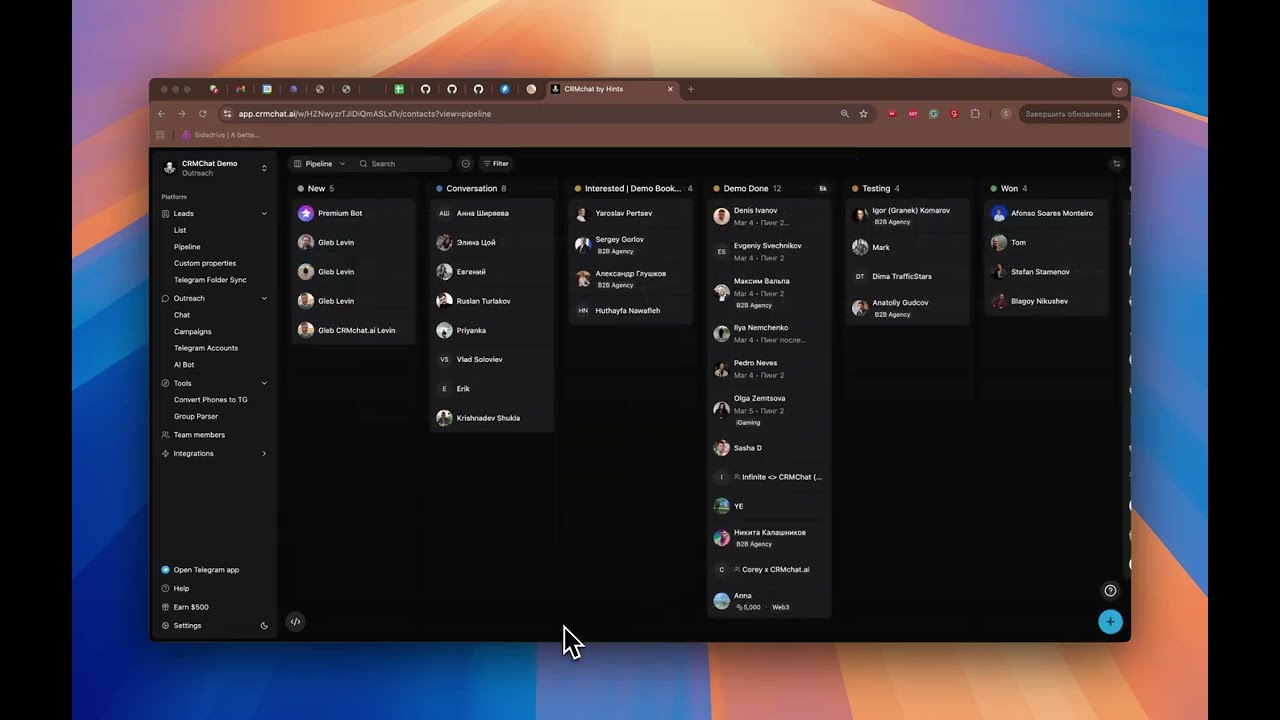The height and width of the screenshot is (720, 1280).
Task: Open Premium Bot card in New column
Action: 353,213
